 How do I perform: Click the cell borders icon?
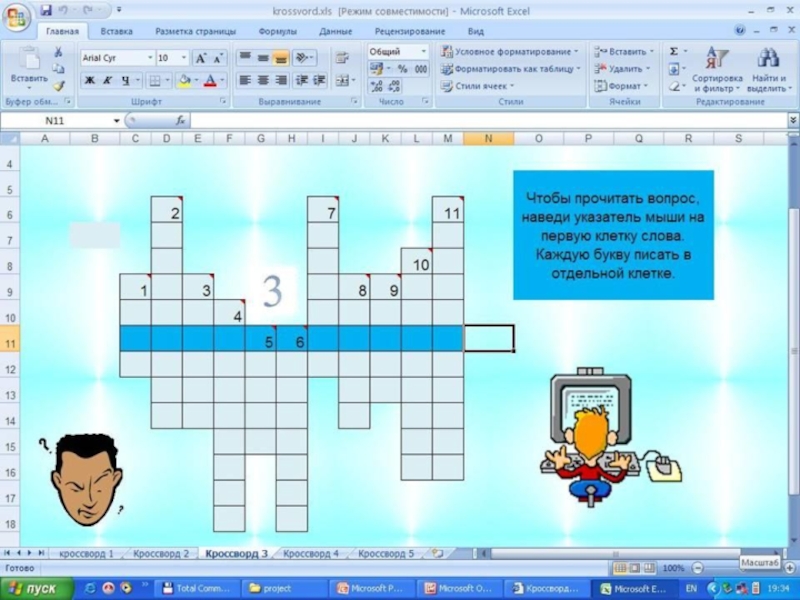pos(154,81)
